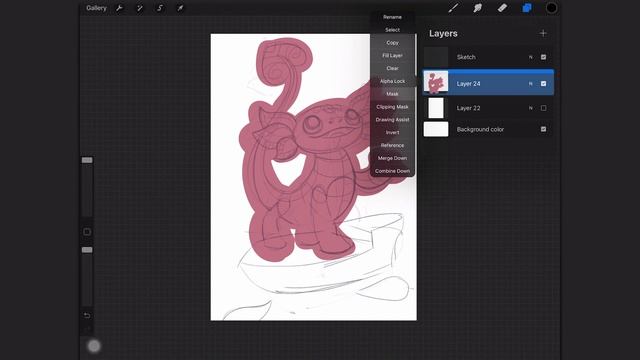Select the Layer 24 thumbnail
This screenshot has height=360, width=640.
(x=436, y=83)
